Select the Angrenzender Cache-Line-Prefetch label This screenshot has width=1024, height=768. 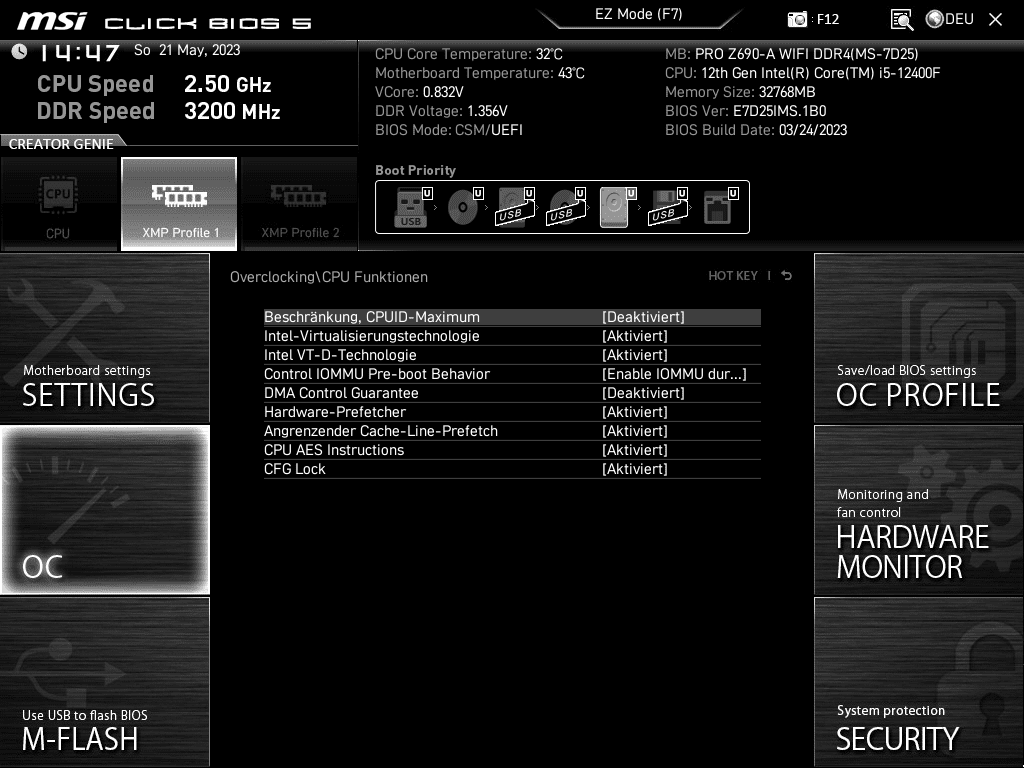tap(381, 430)
